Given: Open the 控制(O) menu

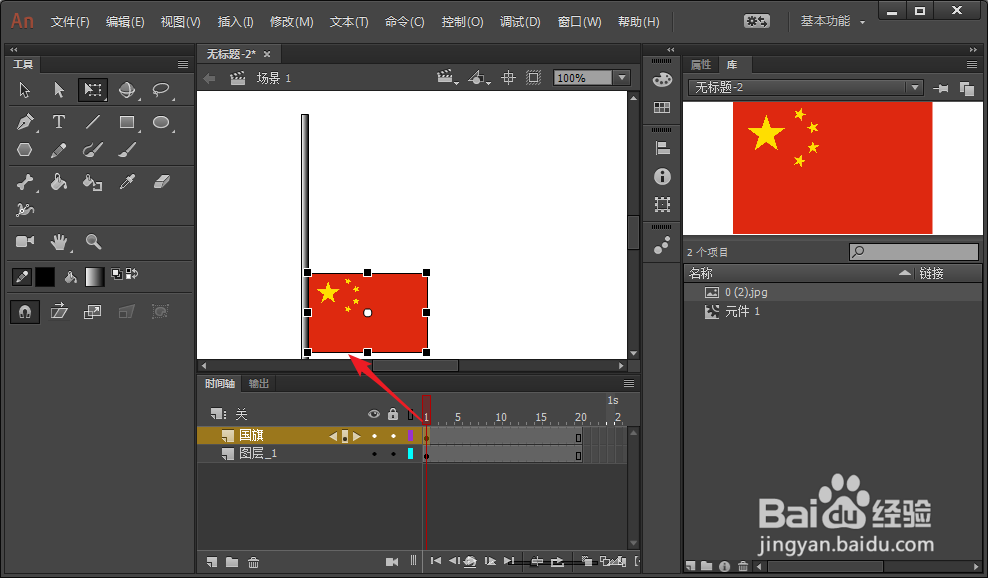Looking at the screenshot, I should [x=462, y=22].
